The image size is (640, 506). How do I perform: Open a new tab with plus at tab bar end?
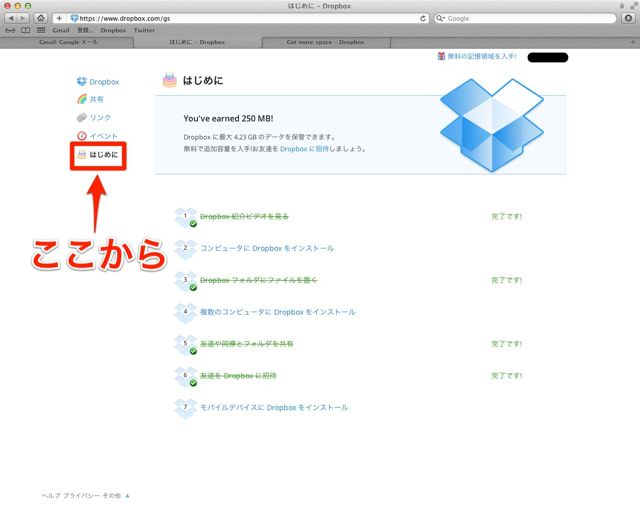633,42
